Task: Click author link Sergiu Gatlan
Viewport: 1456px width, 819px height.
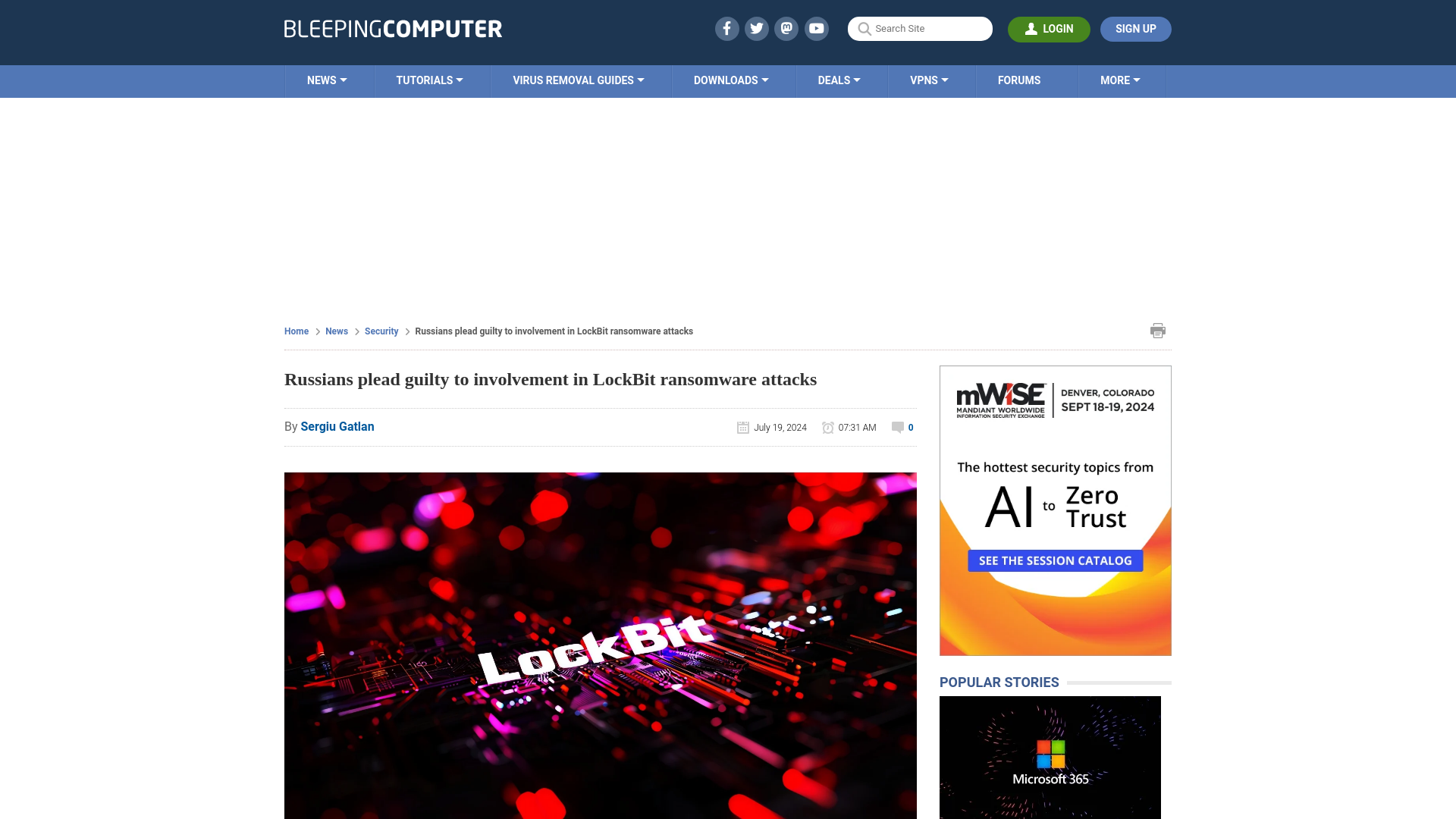Action: click(337, 426)
